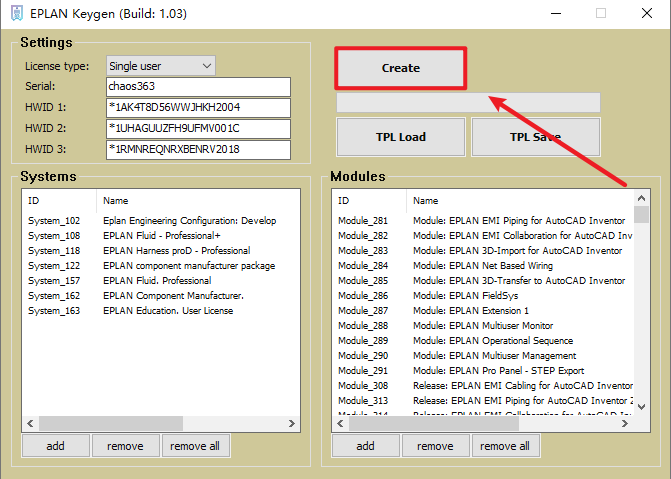This screenshot has height=479, width=671.
Task: Select Module_291 Pro Panel STEP Export
Action: click(x=480, y=370)
